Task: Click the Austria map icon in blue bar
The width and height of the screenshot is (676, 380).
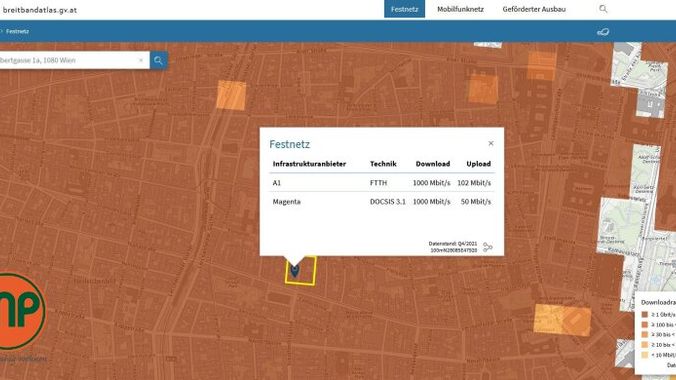Action: [603, 31]
